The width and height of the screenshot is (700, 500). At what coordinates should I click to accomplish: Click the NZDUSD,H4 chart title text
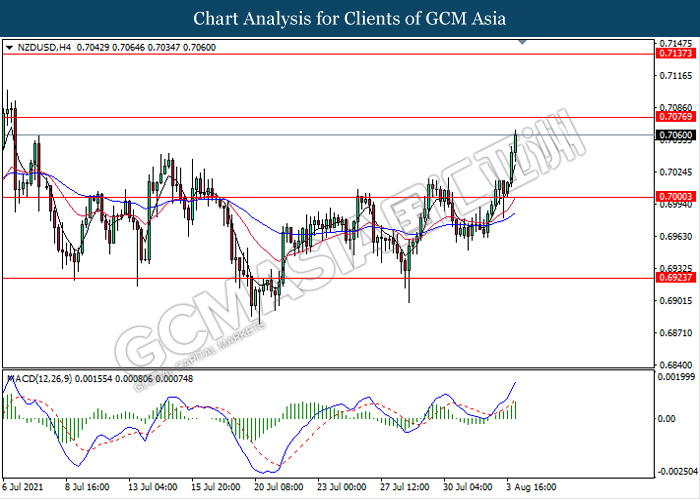click(x=44, y=47)
